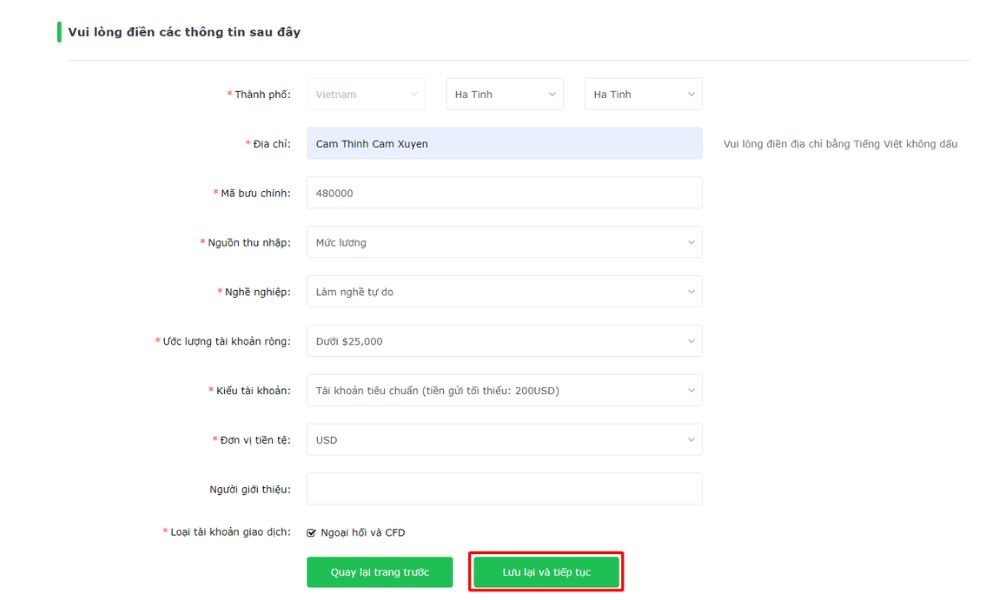Click the chevron arrow in Kiểu tài khoản field

point(690,391)
